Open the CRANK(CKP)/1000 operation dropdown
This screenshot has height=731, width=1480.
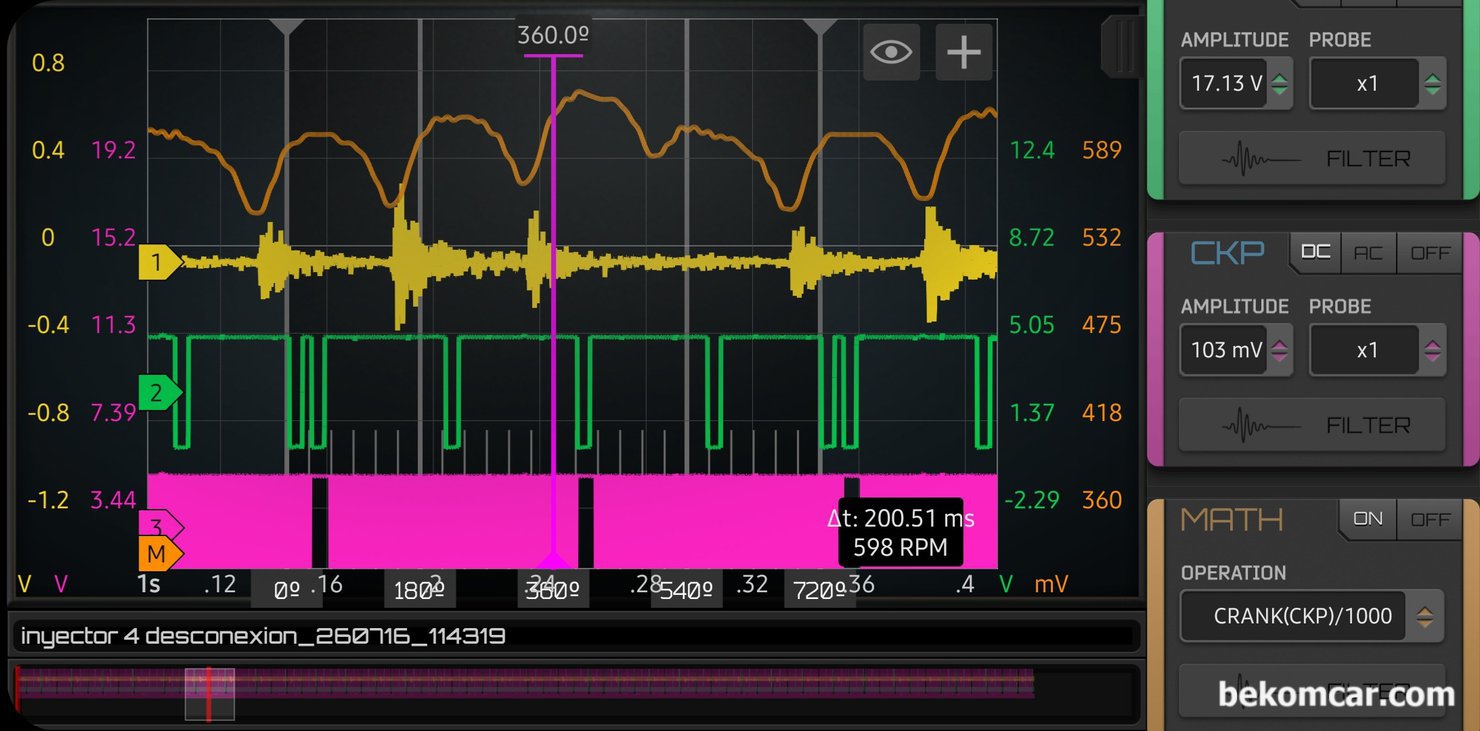coord(1312,616)
